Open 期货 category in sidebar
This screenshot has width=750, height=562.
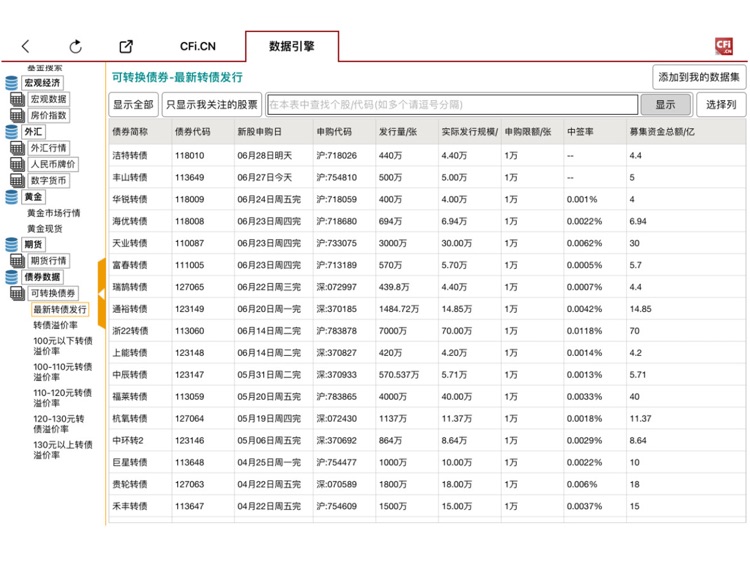click(x=33, y=244)
